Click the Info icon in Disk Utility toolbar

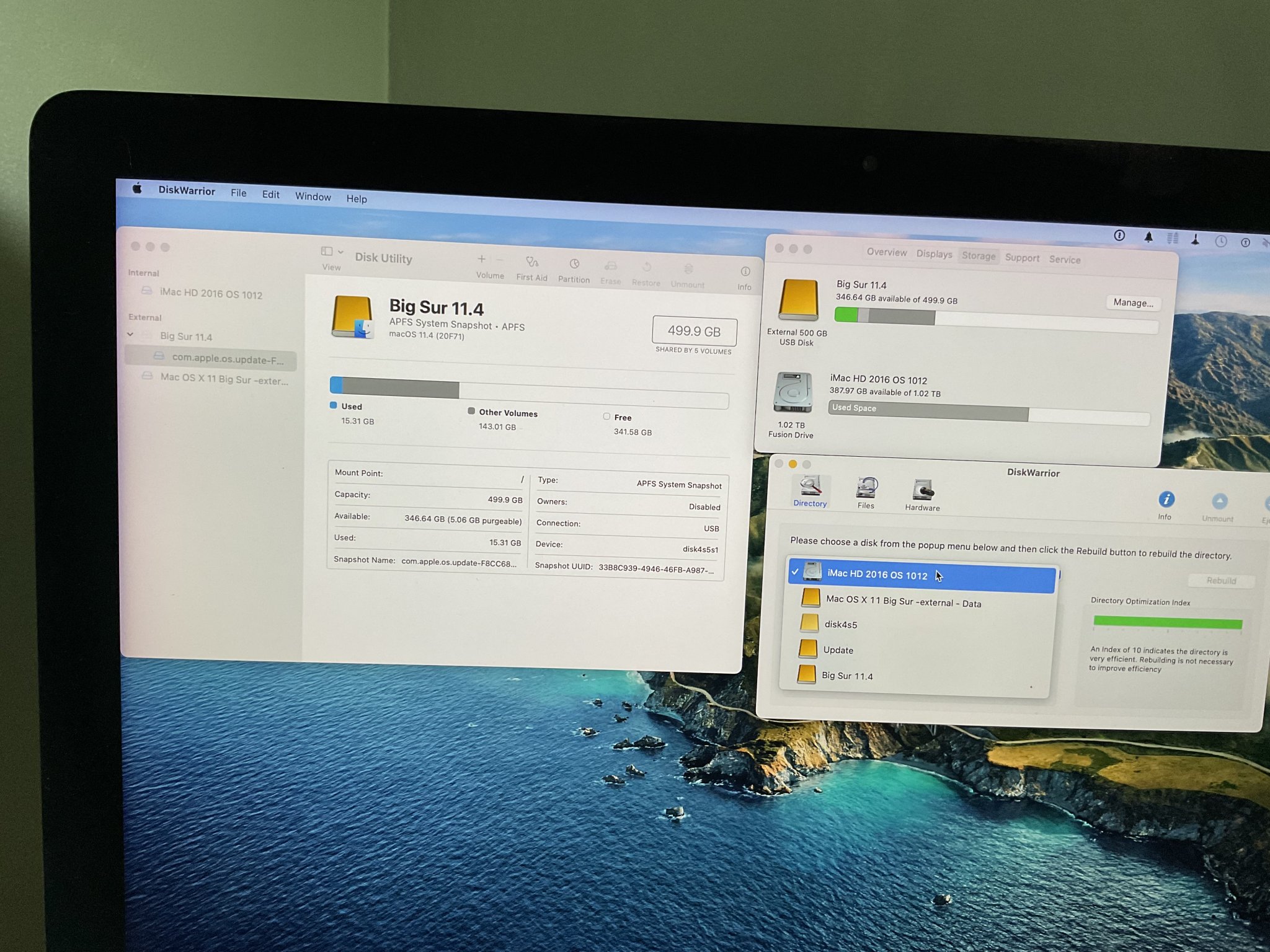click(745, 271)
